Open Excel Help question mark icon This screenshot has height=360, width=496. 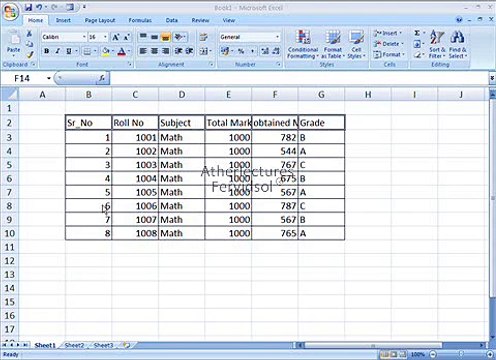pos(459,20)
